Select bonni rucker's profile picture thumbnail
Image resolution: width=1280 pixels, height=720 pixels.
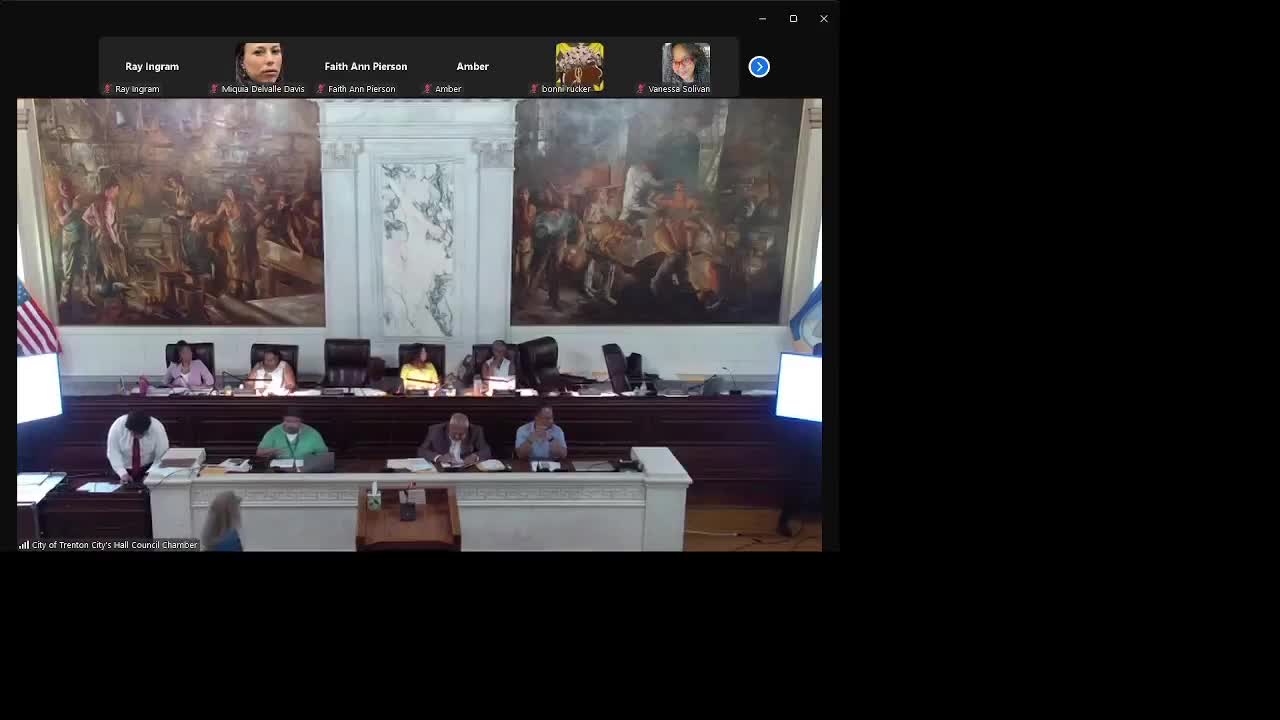pos(580,67)
